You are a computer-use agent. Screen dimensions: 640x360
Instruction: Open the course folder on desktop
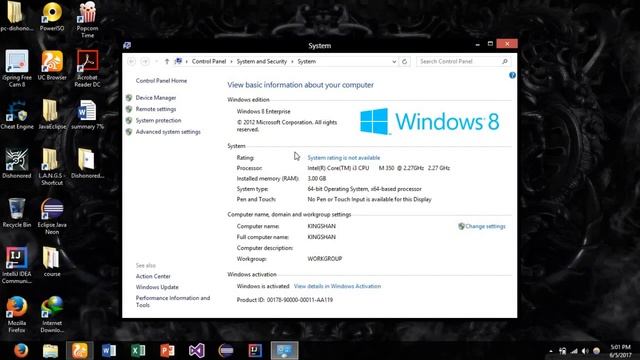click(x=52, y=262)
